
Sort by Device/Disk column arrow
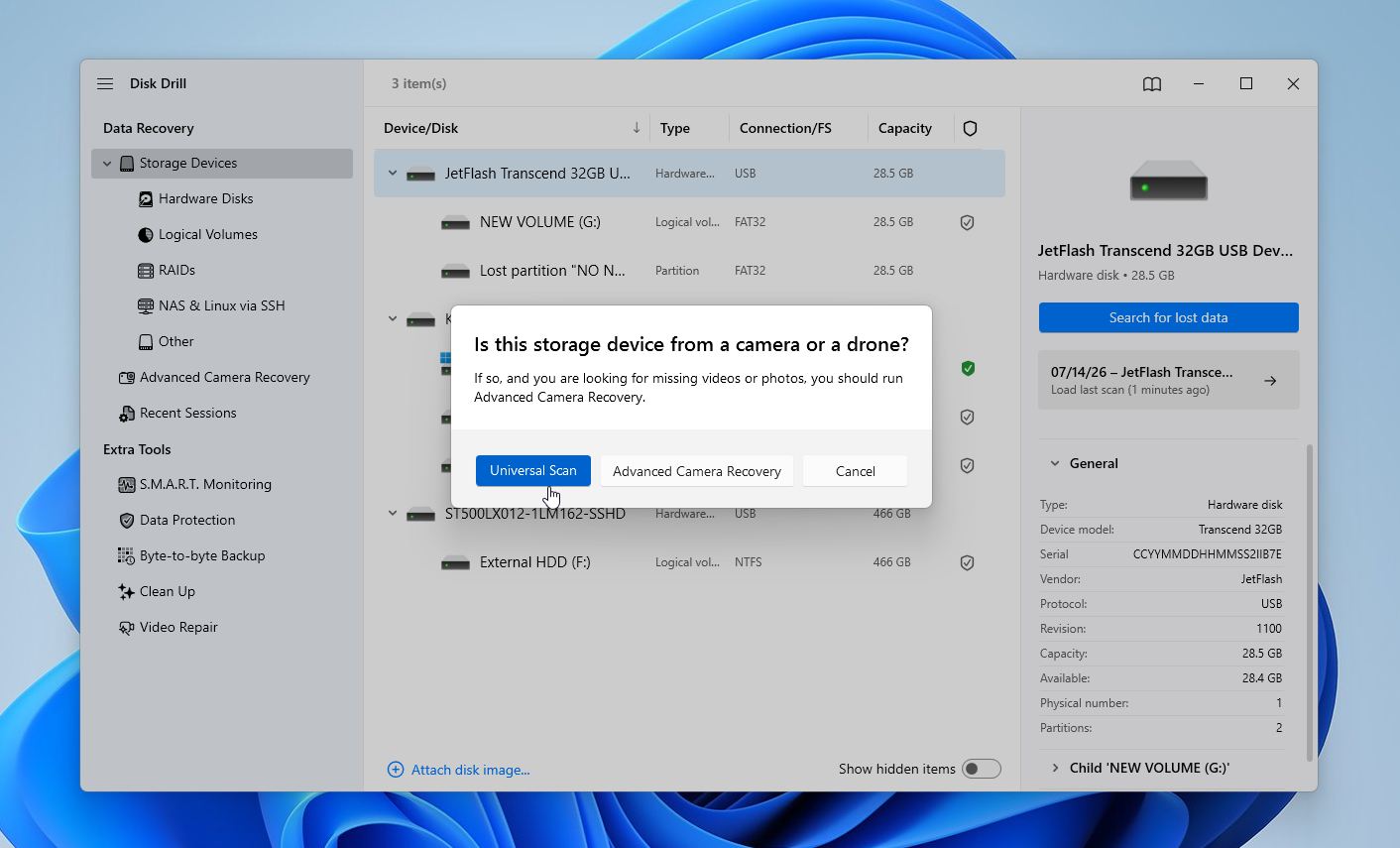click(x=636, y=128)
